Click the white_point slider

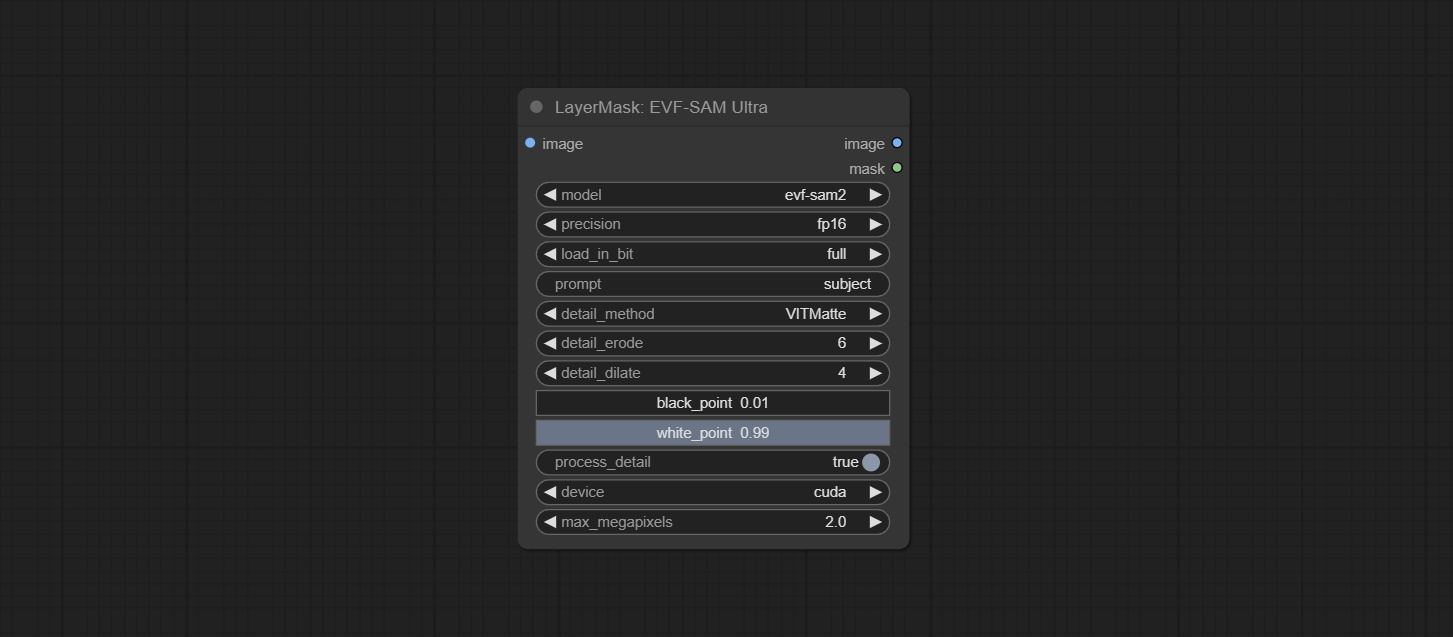712,433
